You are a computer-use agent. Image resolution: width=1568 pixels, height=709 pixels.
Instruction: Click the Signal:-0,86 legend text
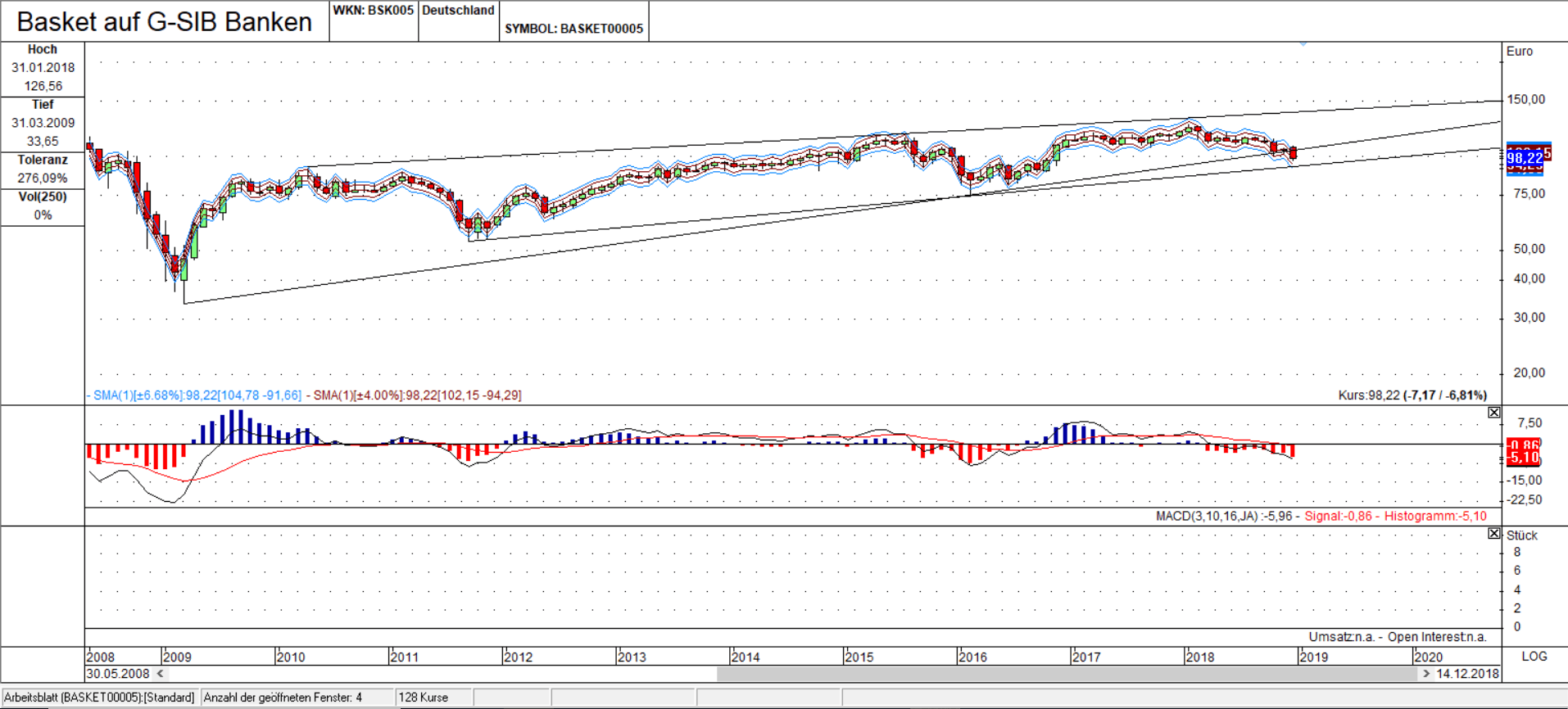pyautogui.click(x=1338, y=516)
